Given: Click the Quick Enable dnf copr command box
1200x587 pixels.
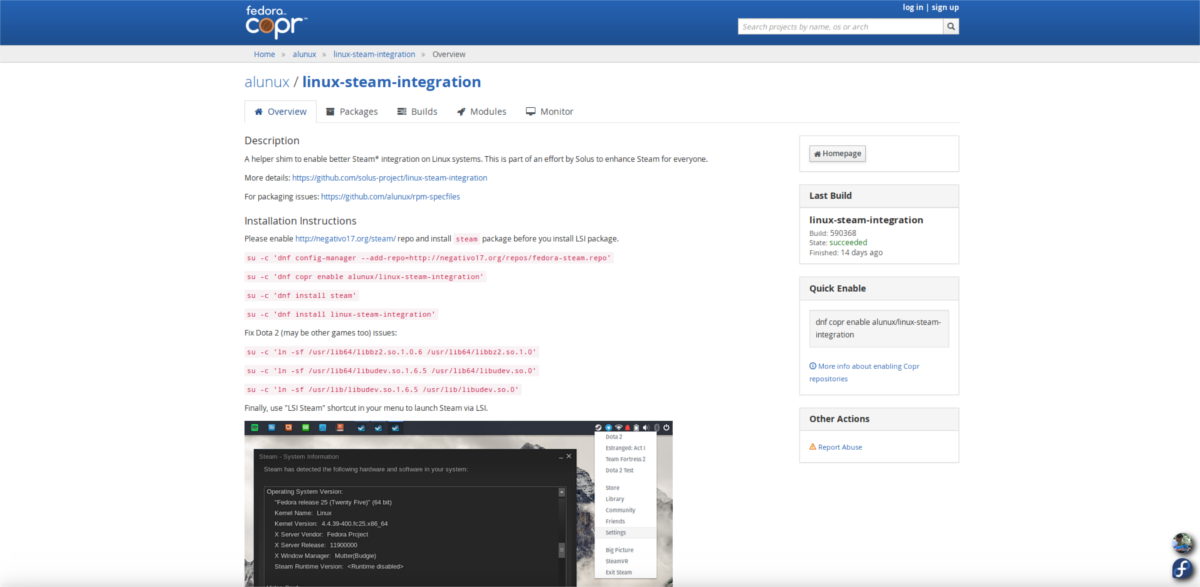Looking at the screenshot, I should pos(879,328).
